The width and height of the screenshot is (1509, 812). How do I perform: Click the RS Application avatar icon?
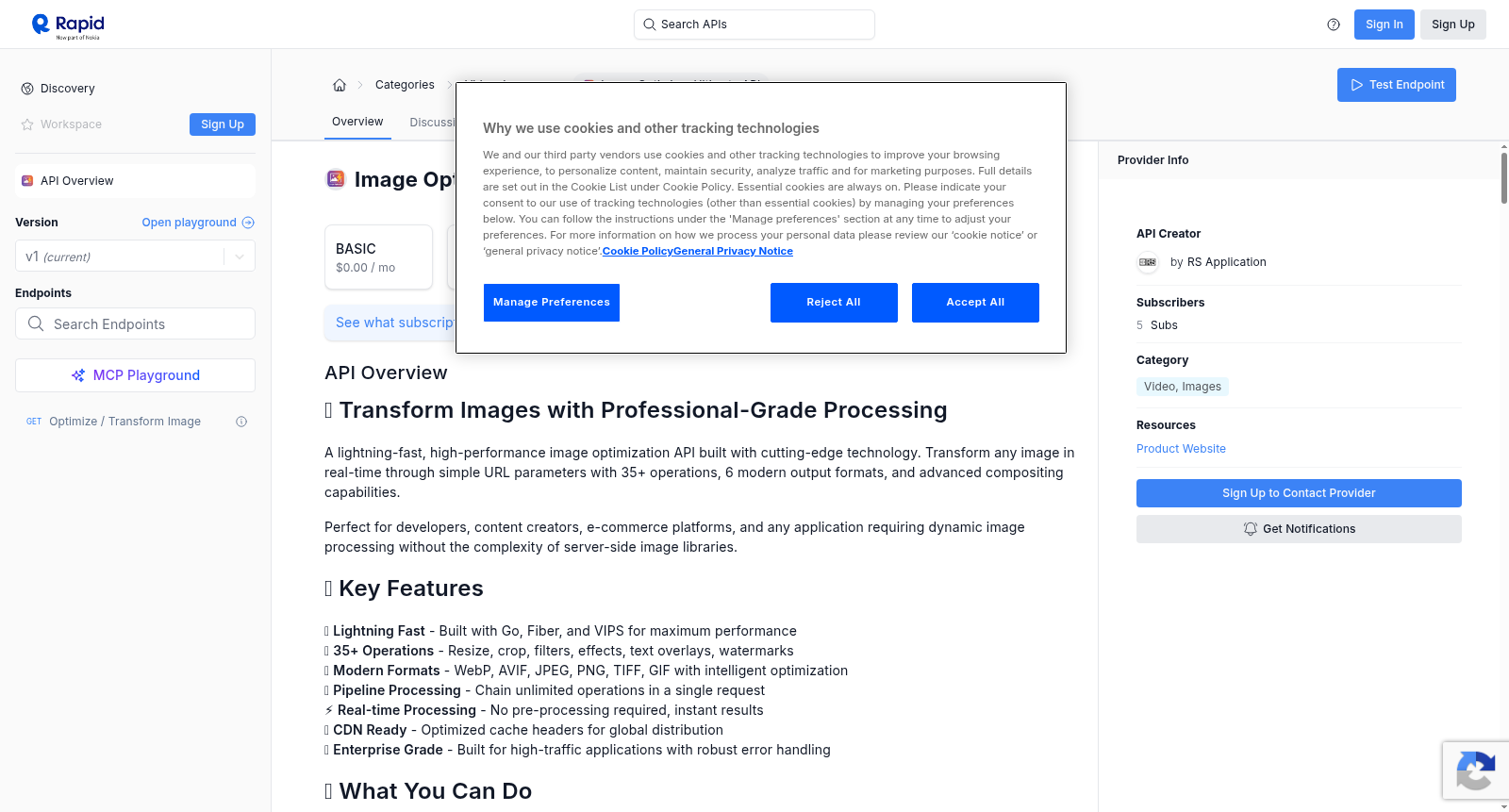(1148, 262)
